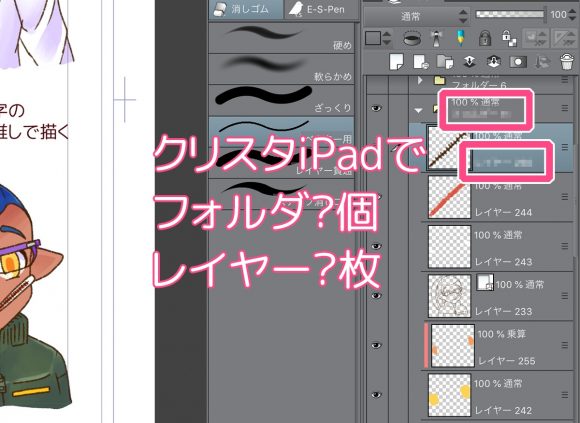Click the layer opacity slider
Viewport: 580px width, 423px height.
click(x=510, y=14)
